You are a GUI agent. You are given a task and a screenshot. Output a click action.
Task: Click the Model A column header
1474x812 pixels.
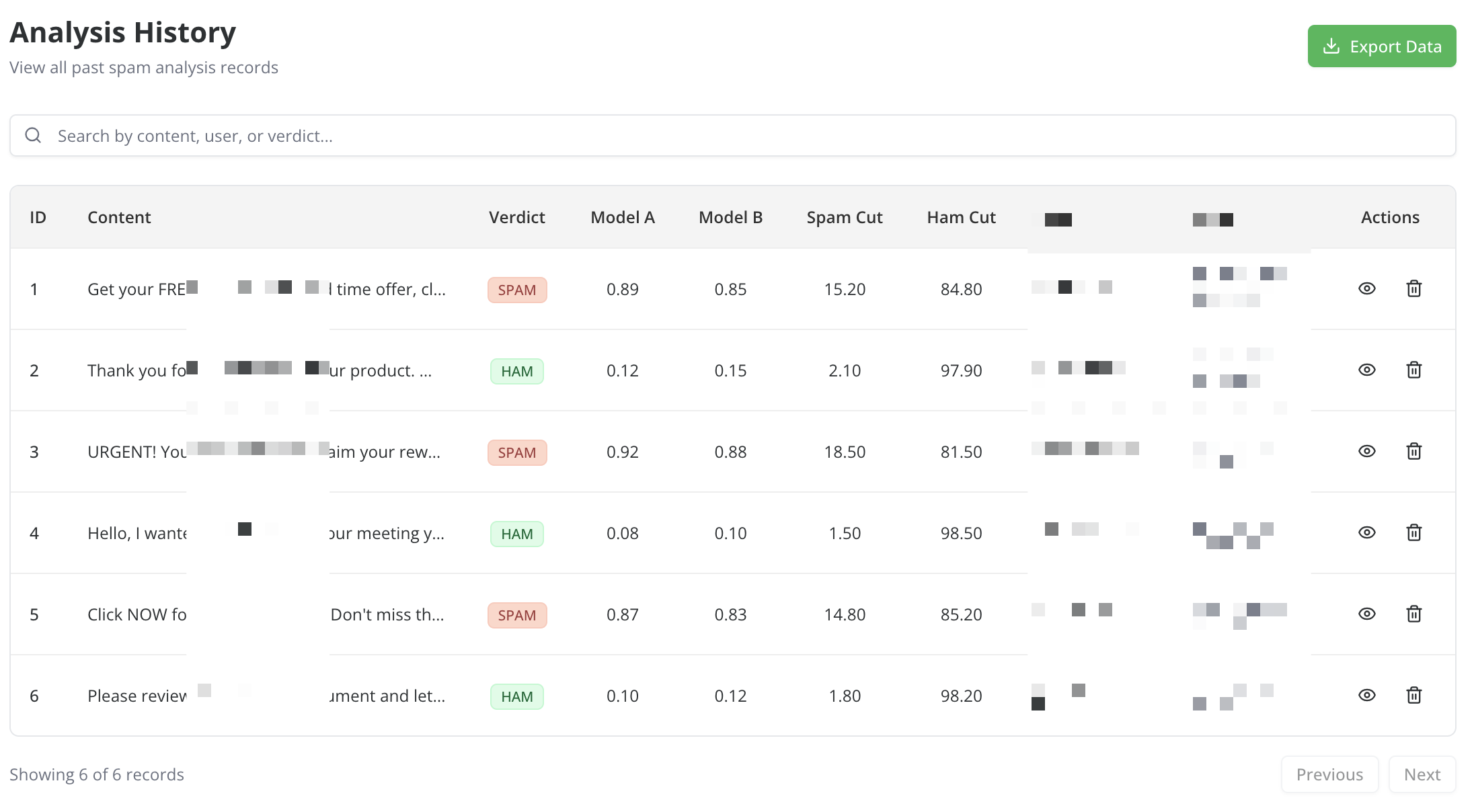[622, 218]
